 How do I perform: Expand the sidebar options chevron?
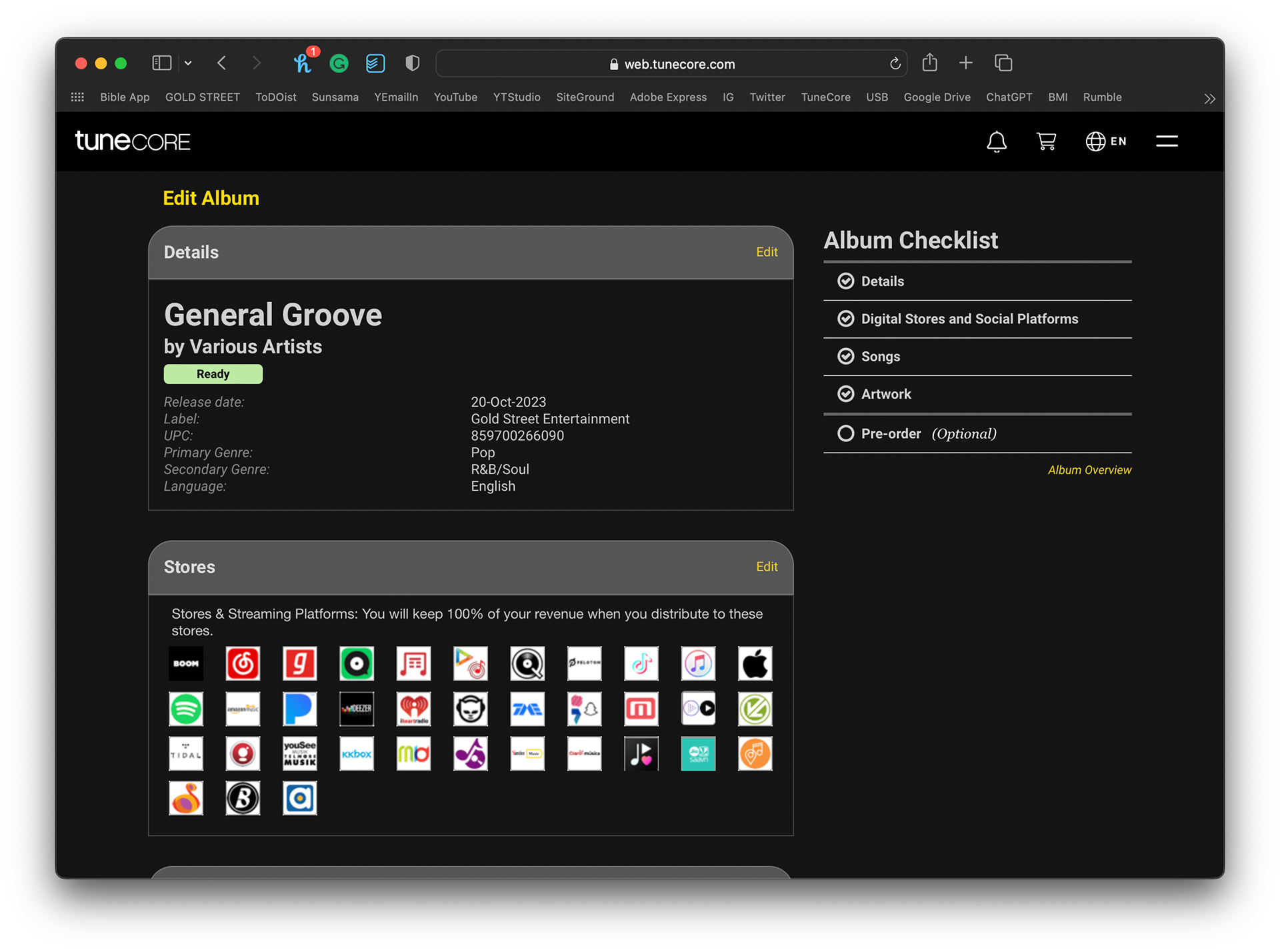point(189,63)
